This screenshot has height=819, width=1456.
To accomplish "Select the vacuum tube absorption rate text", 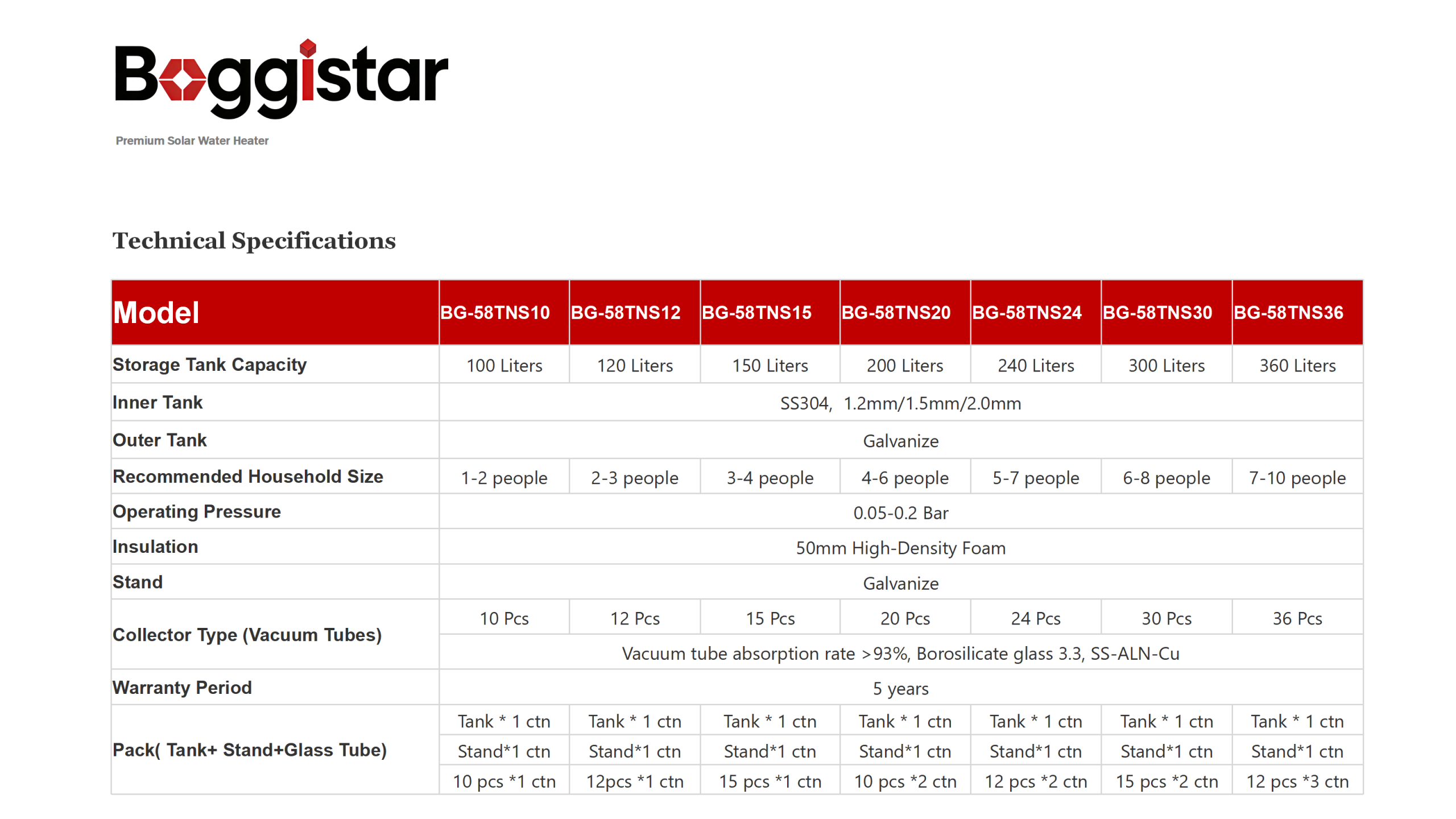I will click(x=900, y=653).
